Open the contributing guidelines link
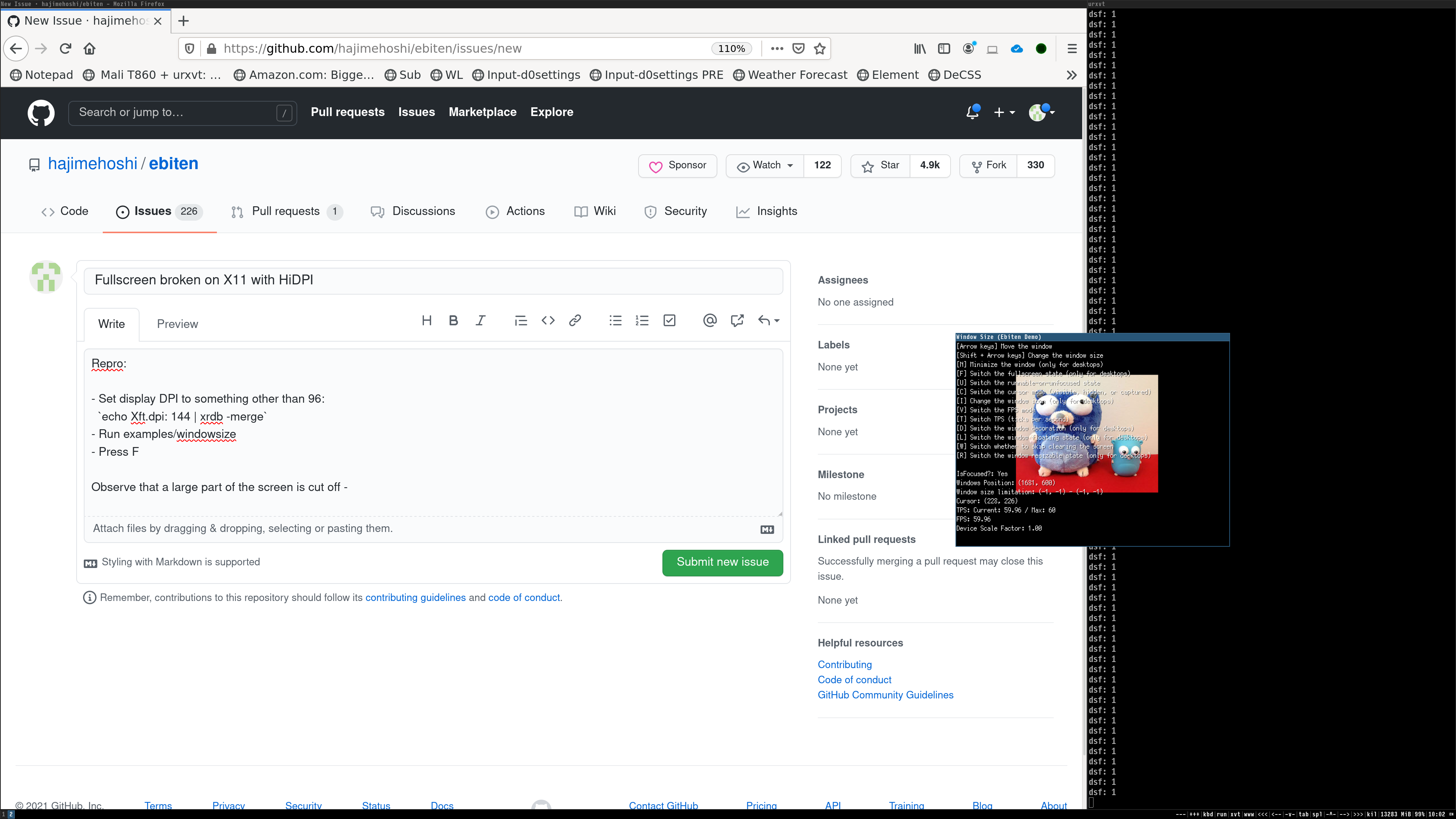This screenshot has height=819, width=1456. [416, 598]
